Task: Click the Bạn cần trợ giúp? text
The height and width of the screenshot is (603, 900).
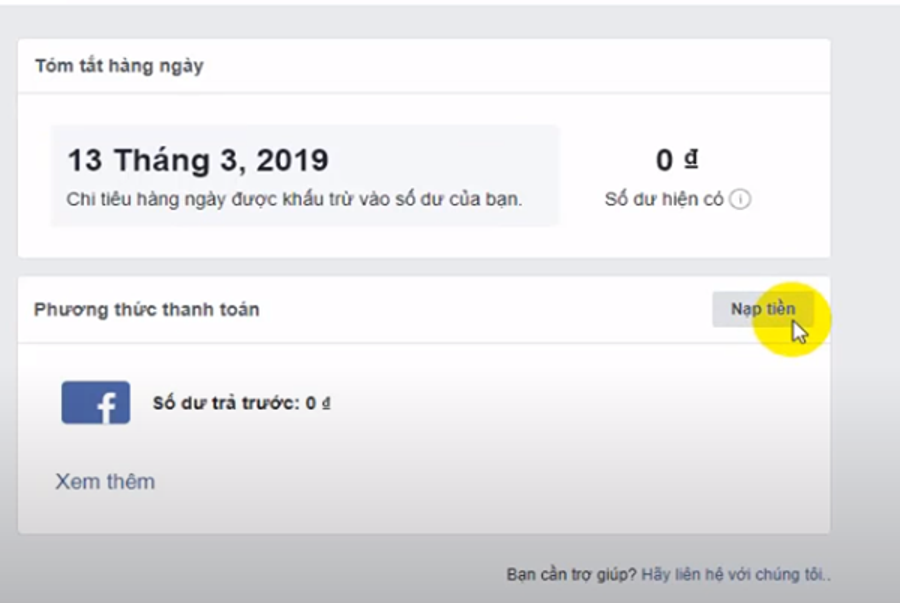Action: [571, 575]
